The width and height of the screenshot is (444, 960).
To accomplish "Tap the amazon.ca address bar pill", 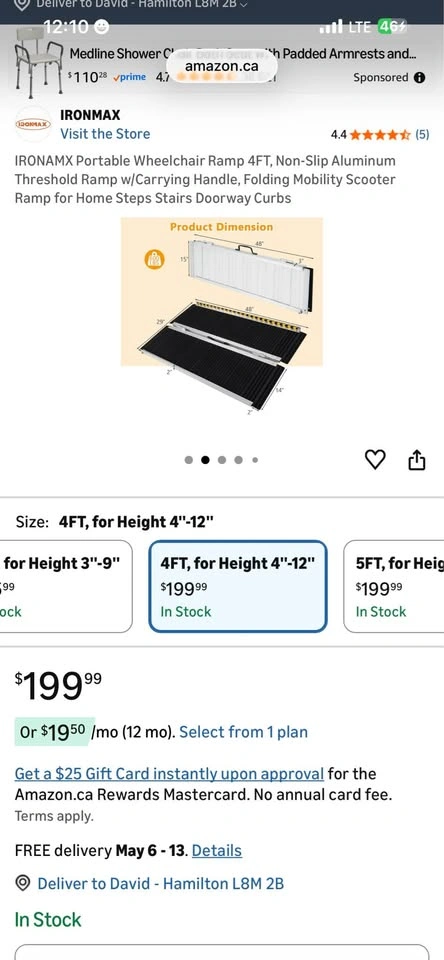I will pyautogui.click(x=221, y=66).
